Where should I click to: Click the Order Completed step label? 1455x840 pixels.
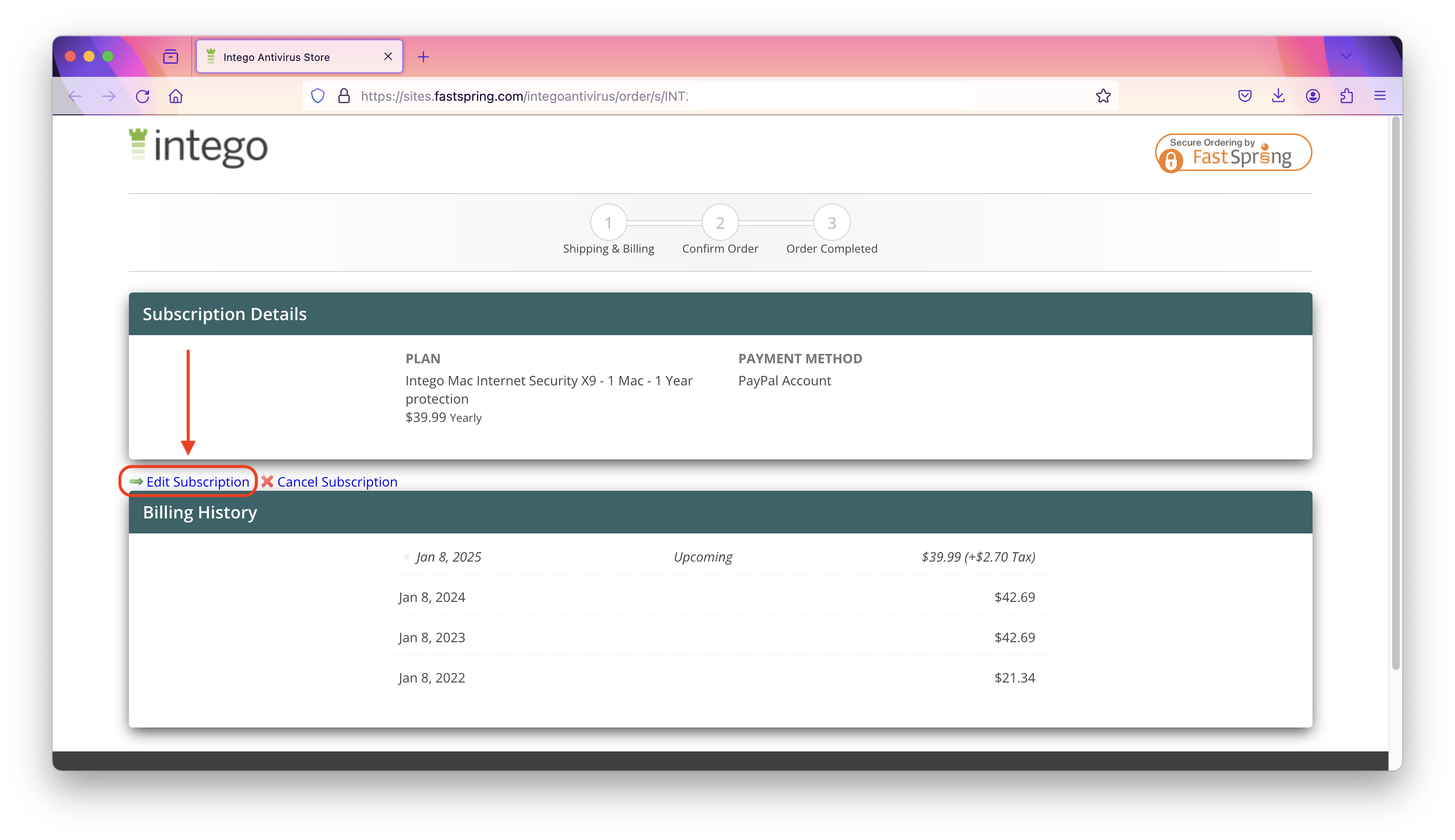click(832, 248)
